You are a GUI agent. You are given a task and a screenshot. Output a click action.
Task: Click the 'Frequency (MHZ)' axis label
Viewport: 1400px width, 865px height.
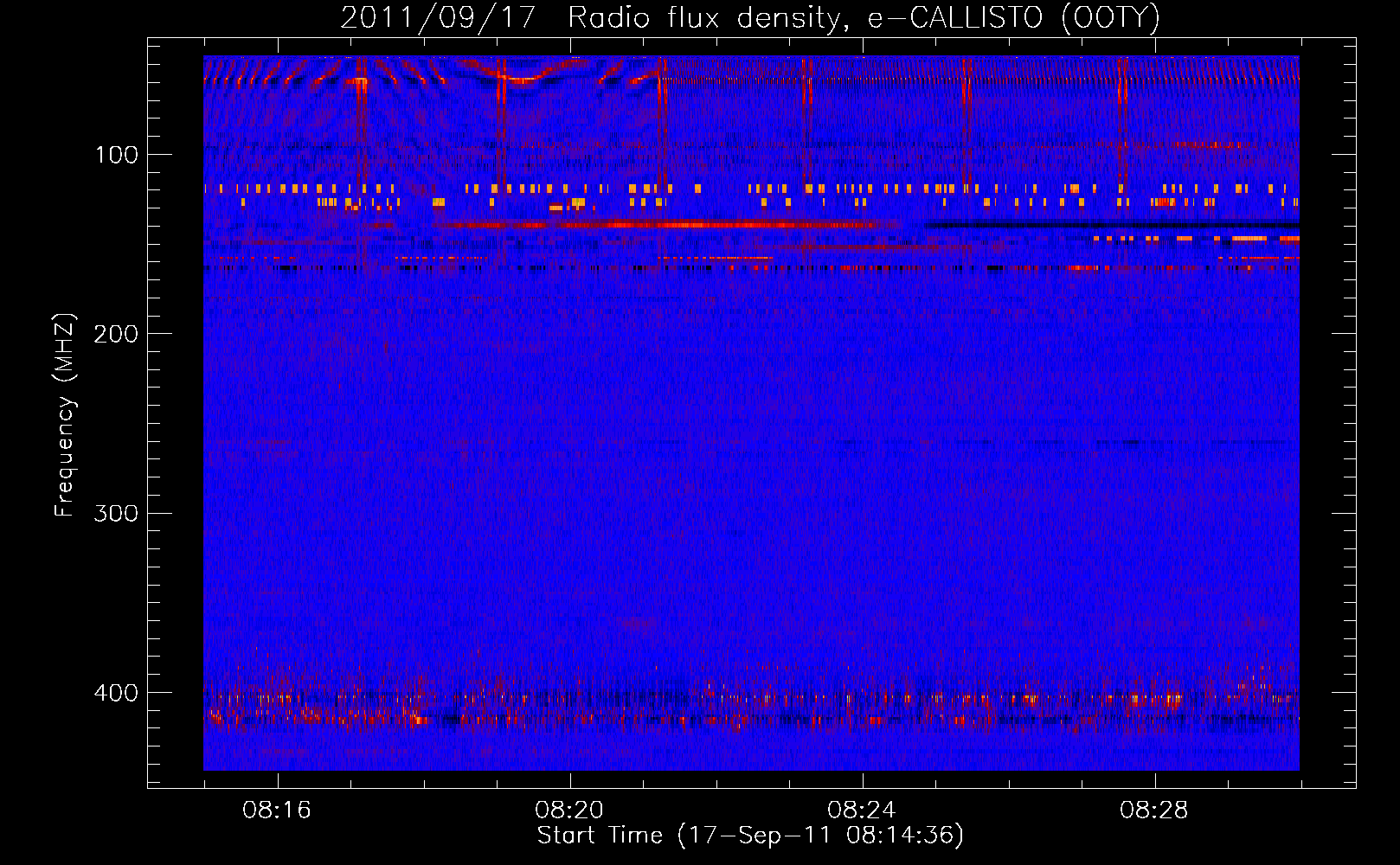click(x=65, y=415)
